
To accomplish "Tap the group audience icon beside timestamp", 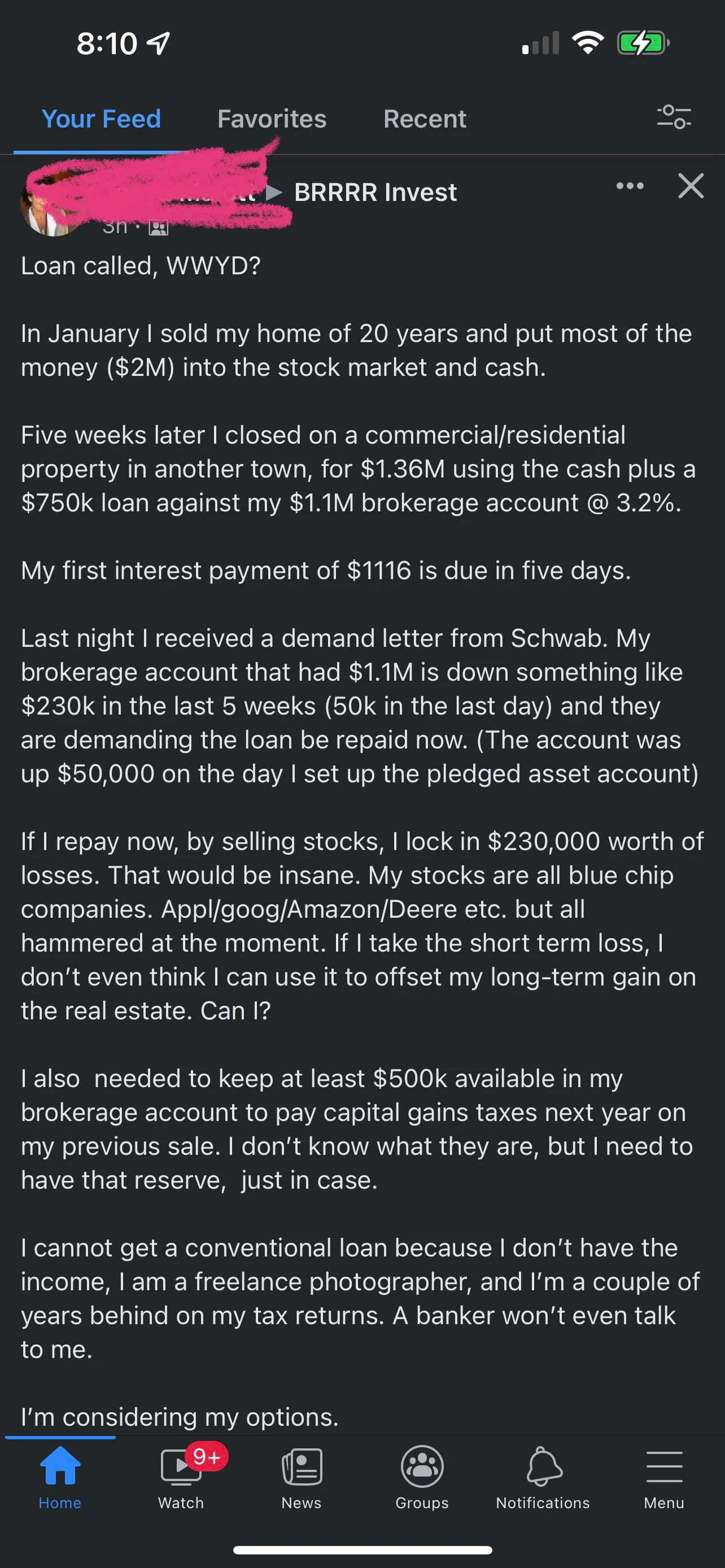I will click(158, 228).
